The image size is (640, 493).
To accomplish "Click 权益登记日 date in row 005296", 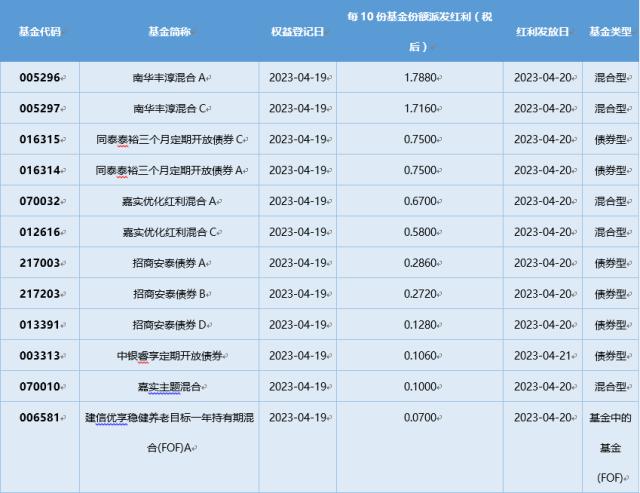I will 298,77.
